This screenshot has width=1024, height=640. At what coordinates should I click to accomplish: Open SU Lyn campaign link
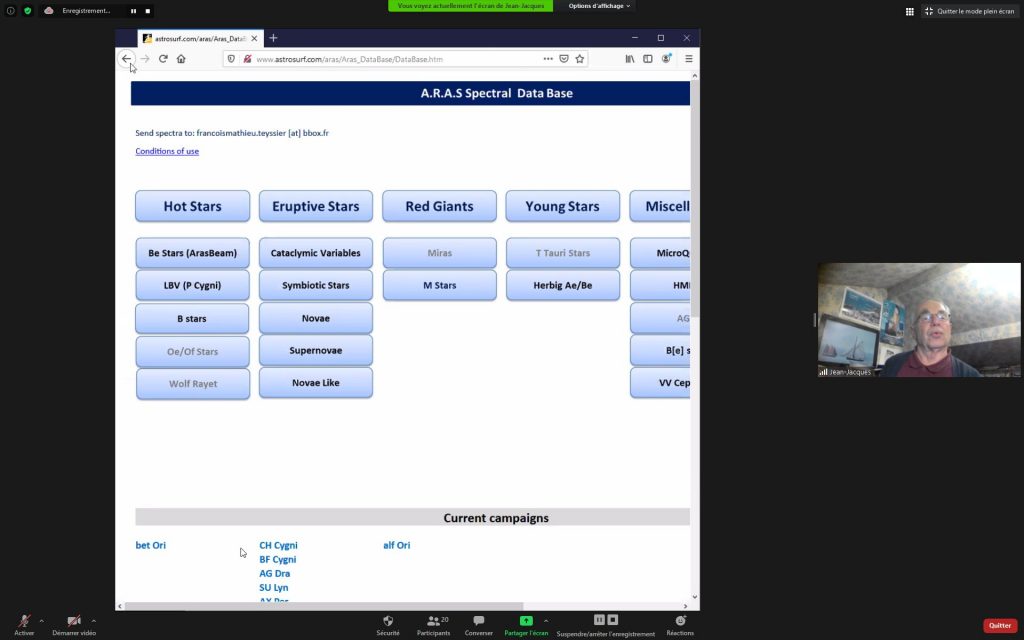click(274, 588)
